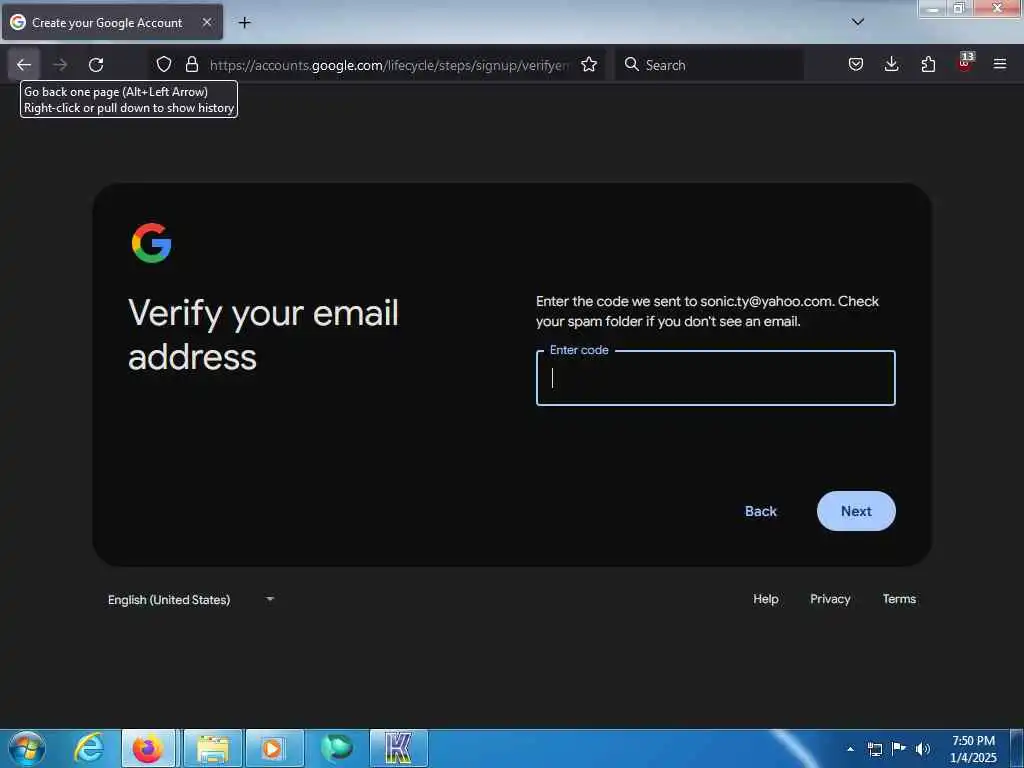Launch Internet Explorer from taskbar

(89, 748)
